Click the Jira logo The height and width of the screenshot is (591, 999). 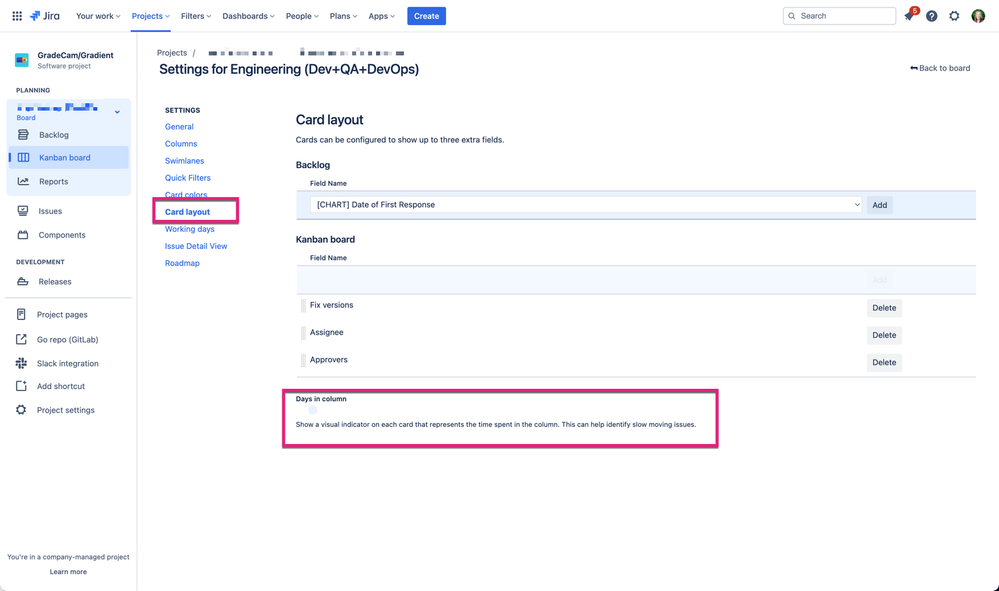pos(45,16)
